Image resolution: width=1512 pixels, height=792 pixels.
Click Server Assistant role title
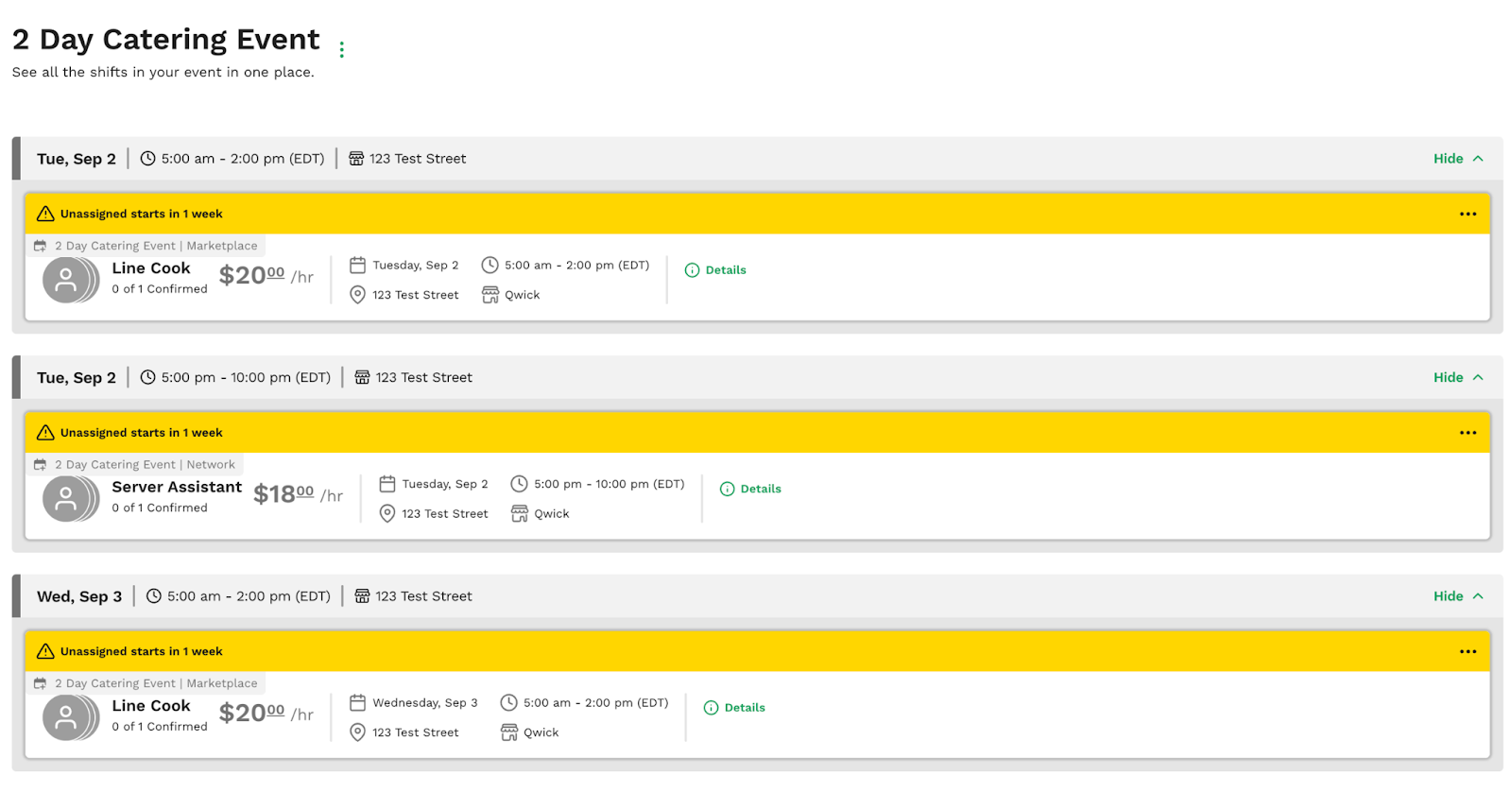click(177, 487)
